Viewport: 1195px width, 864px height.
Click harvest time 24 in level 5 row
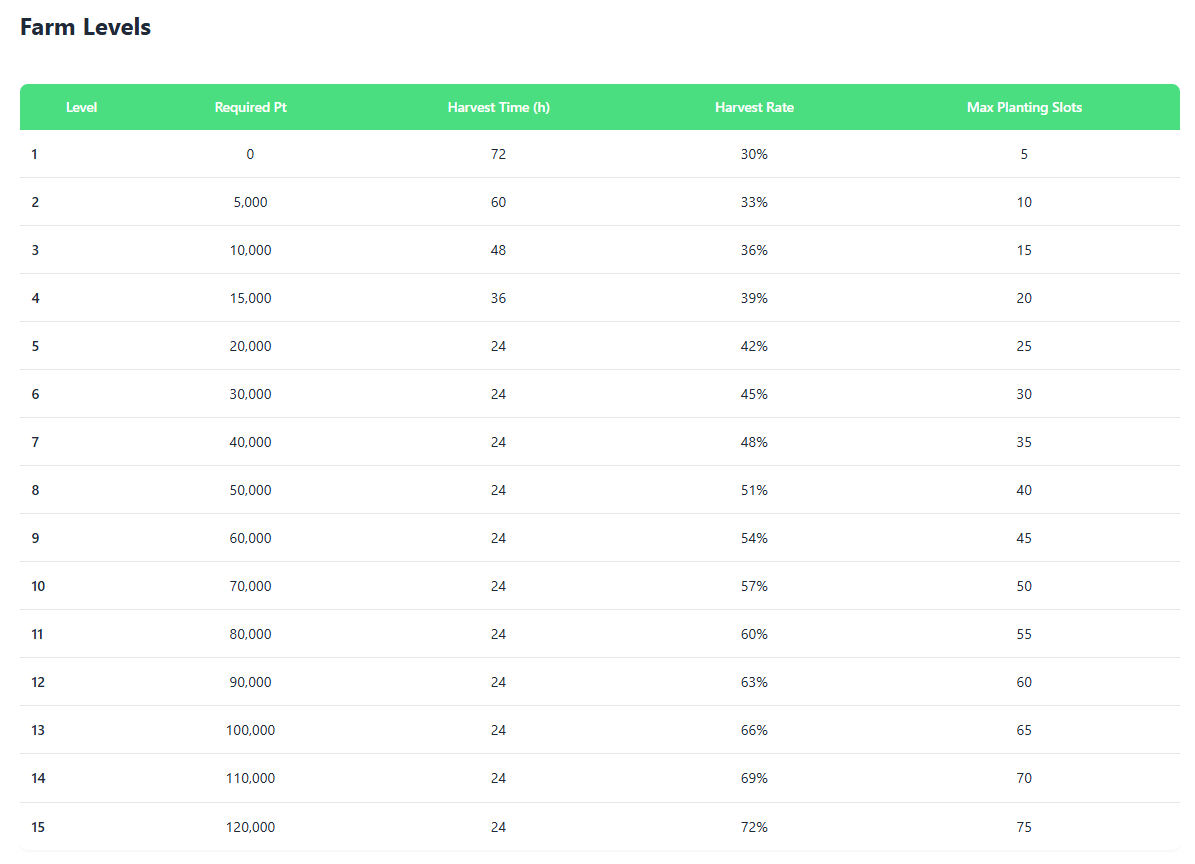pyautogui.click(x=498, y=346)
